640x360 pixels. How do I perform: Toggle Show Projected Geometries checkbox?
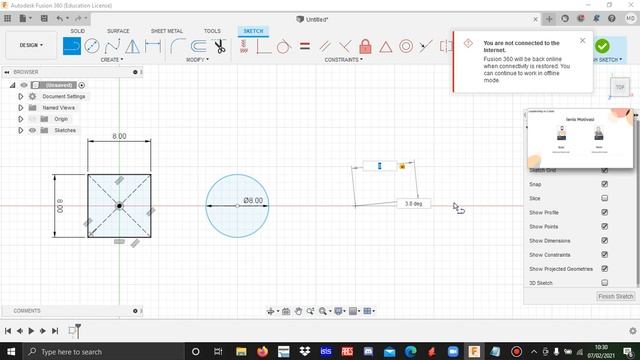(x=604, y=269)
